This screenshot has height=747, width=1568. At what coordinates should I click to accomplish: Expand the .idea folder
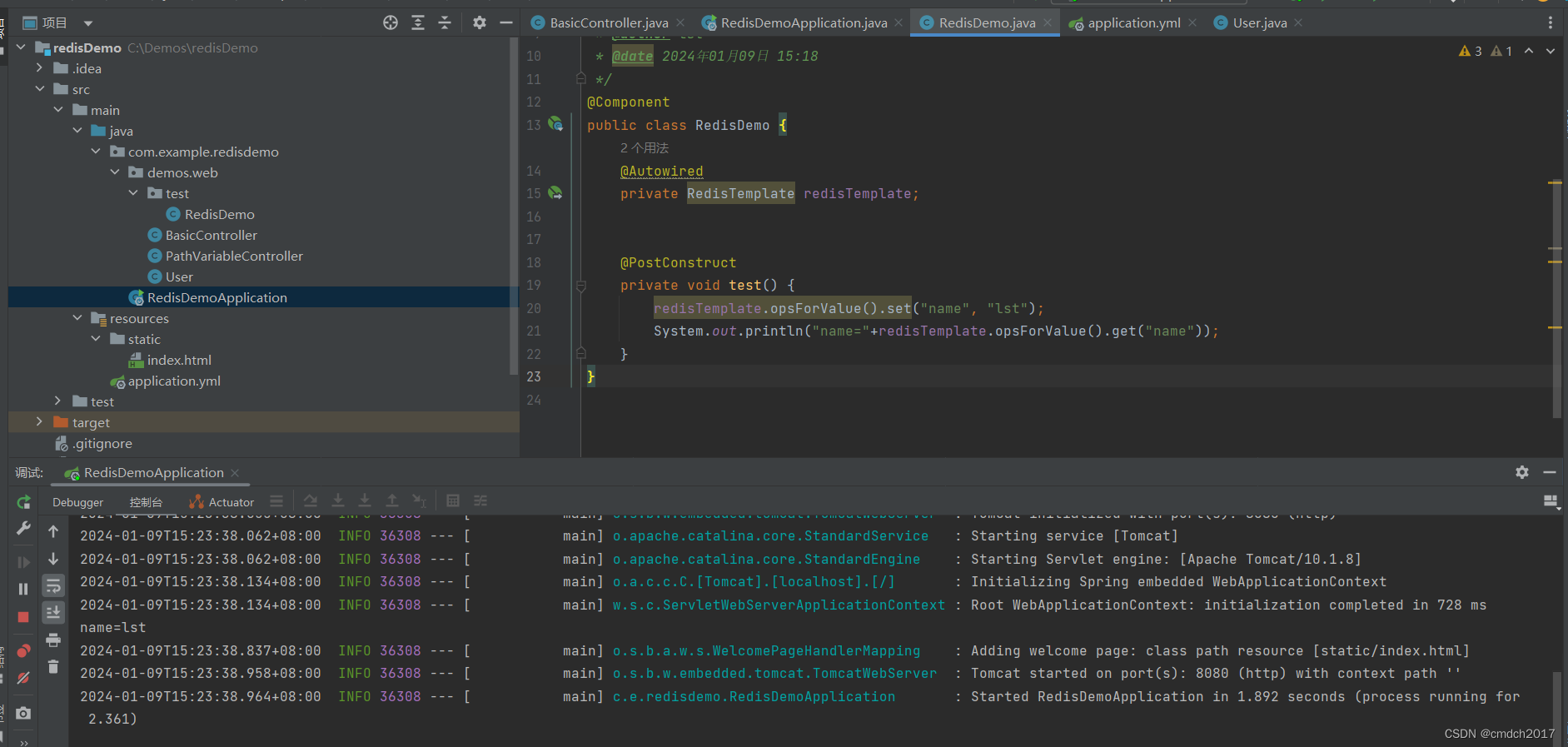[39, 68]
